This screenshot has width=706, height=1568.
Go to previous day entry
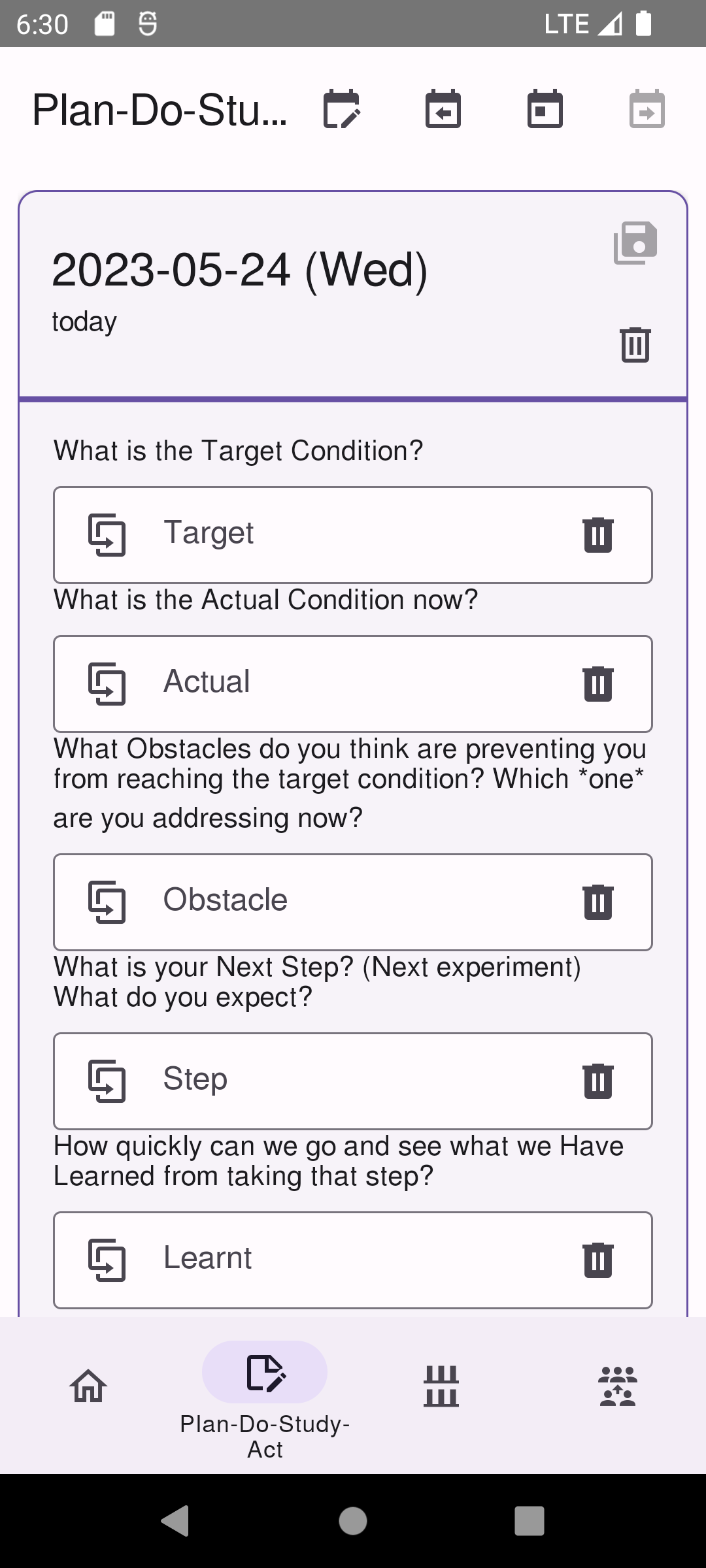click(x=443, y=109)
